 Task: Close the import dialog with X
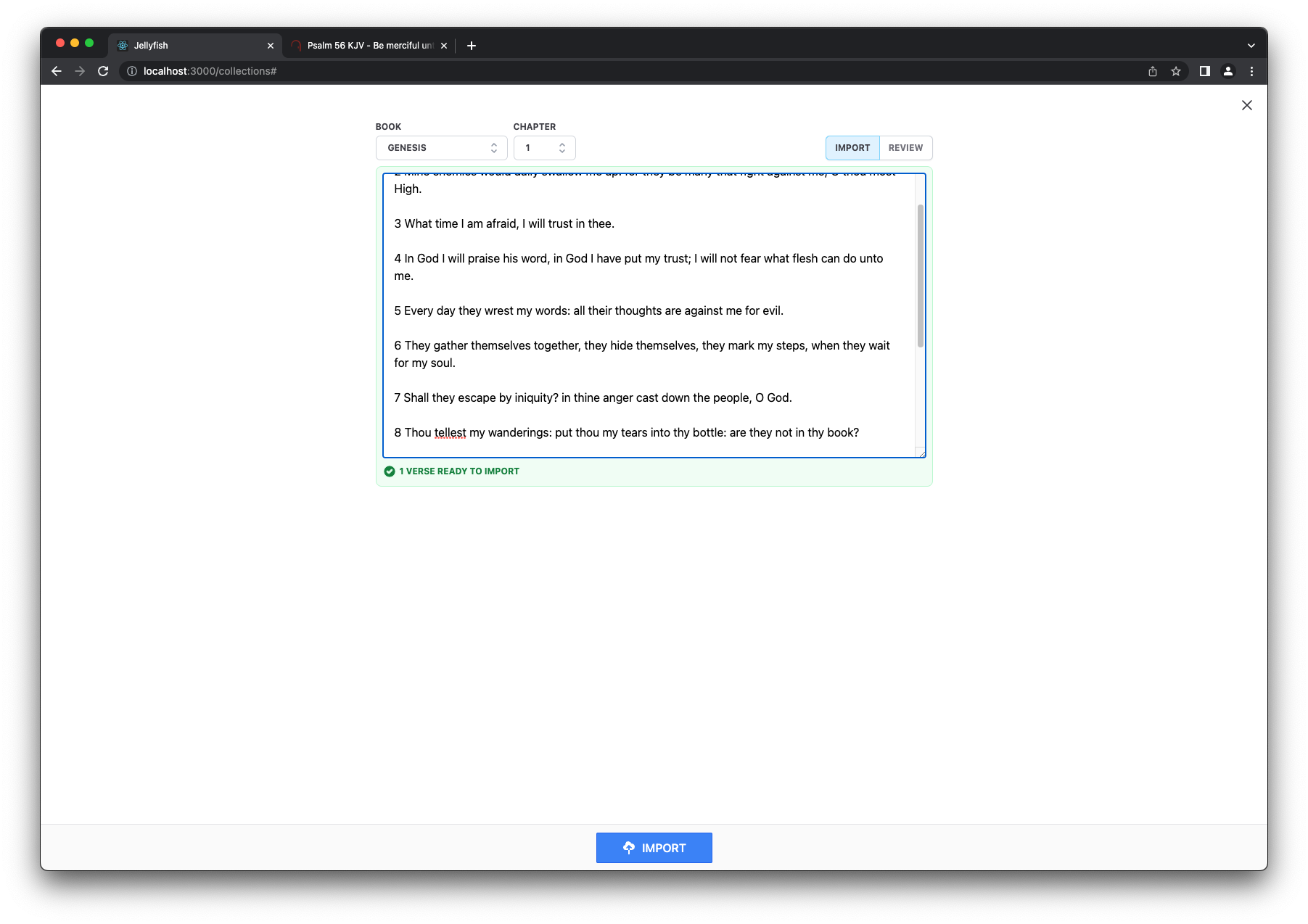[1246, 105]
